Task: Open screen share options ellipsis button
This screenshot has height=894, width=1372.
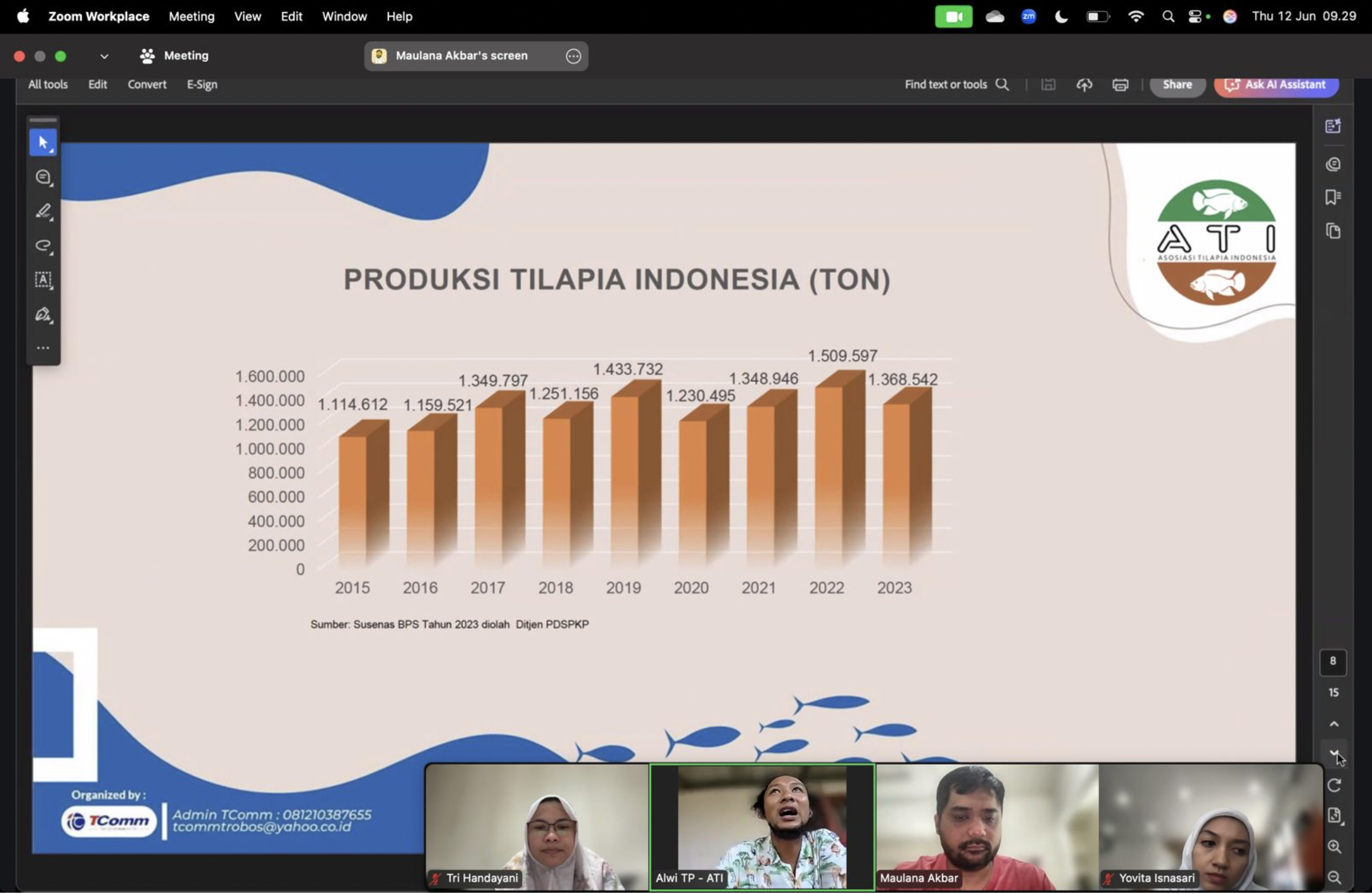Action: (573, 56)
